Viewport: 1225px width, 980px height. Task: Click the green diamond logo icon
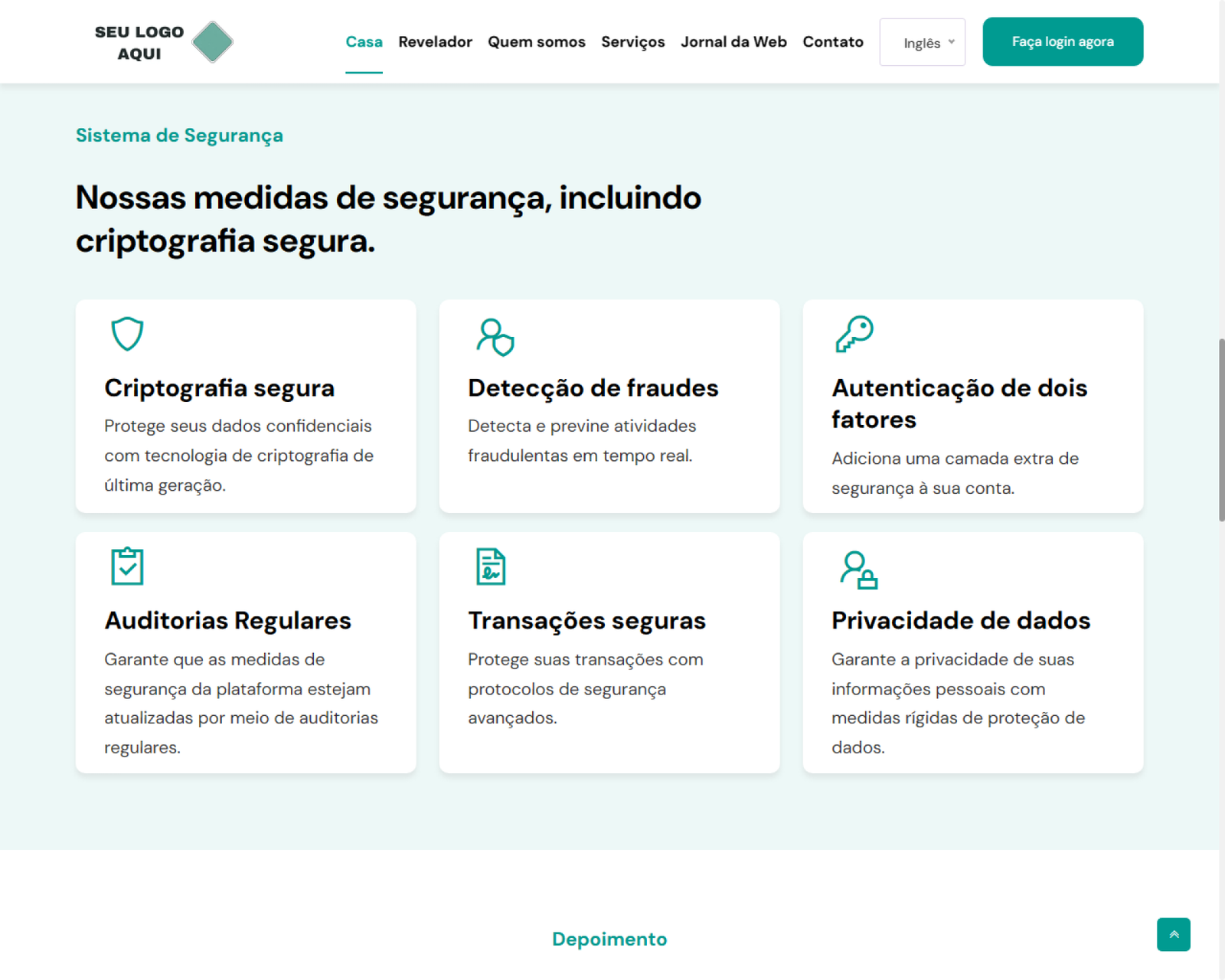coord(212,42)
